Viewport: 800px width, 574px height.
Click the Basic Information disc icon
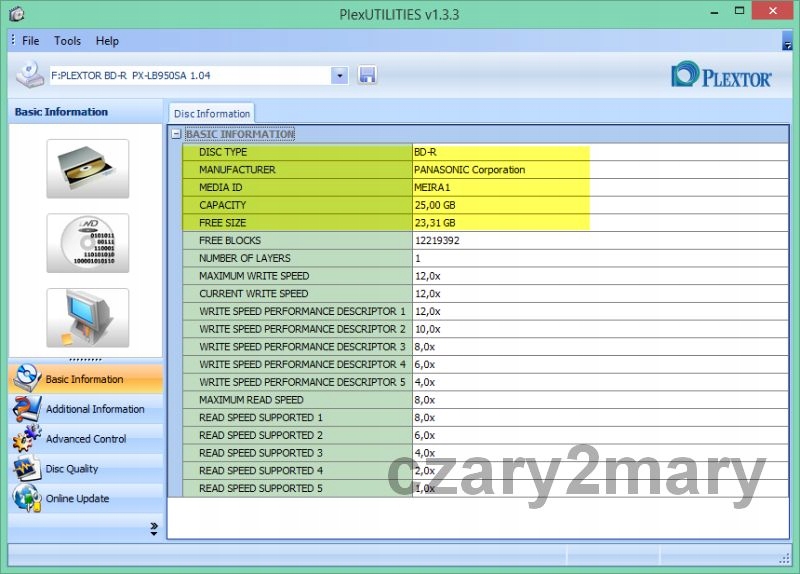(27, 379)
